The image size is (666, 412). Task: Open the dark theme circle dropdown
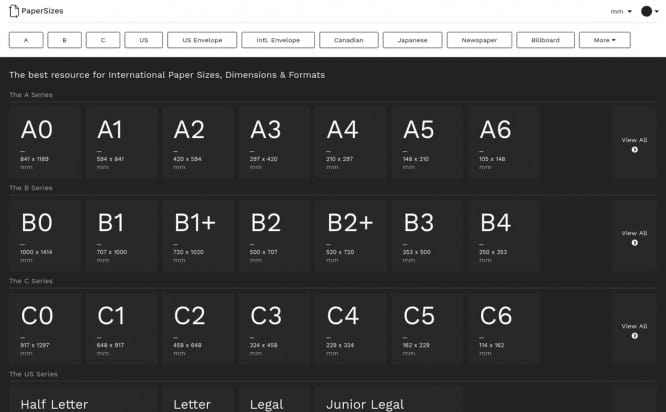(650, 11)
